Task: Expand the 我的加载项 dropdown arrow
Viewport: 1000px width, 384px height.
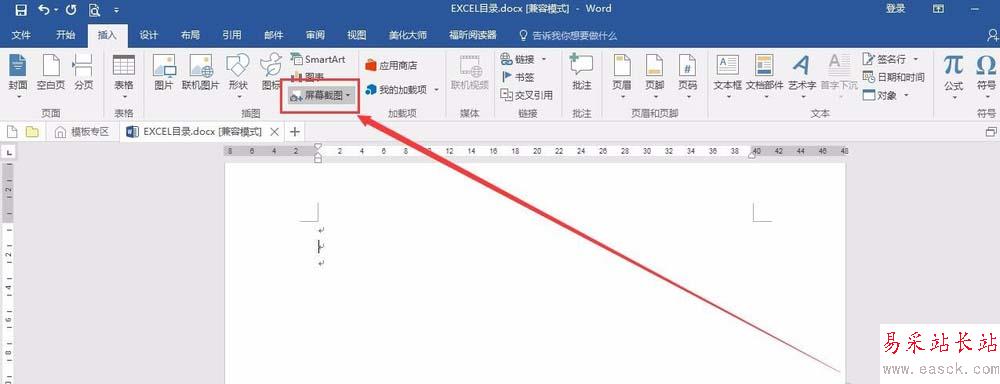Action: point(437,90)
